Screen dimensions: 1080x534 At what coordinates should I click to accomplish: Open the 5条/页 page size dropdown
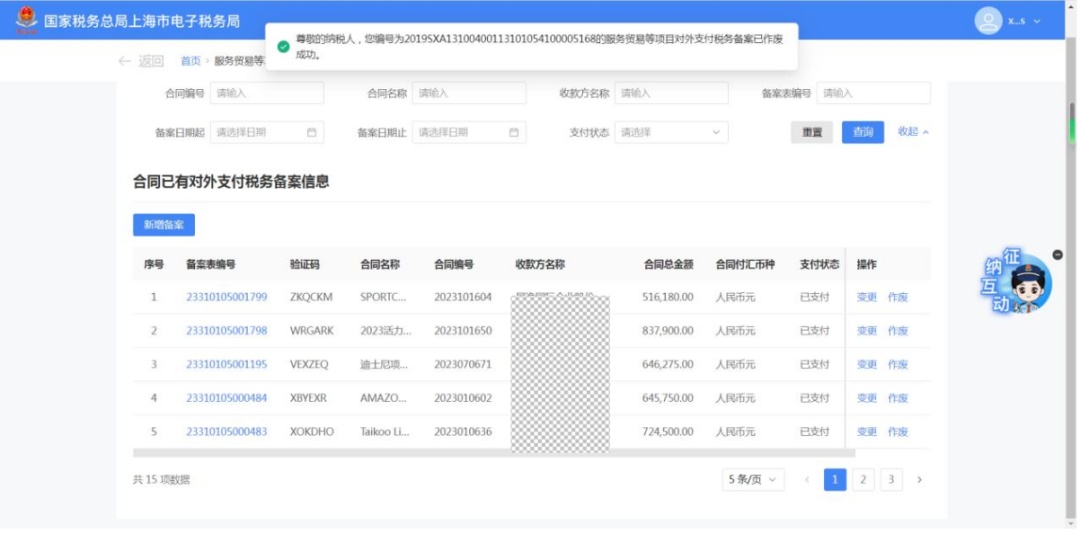click(x=753, y=480)
